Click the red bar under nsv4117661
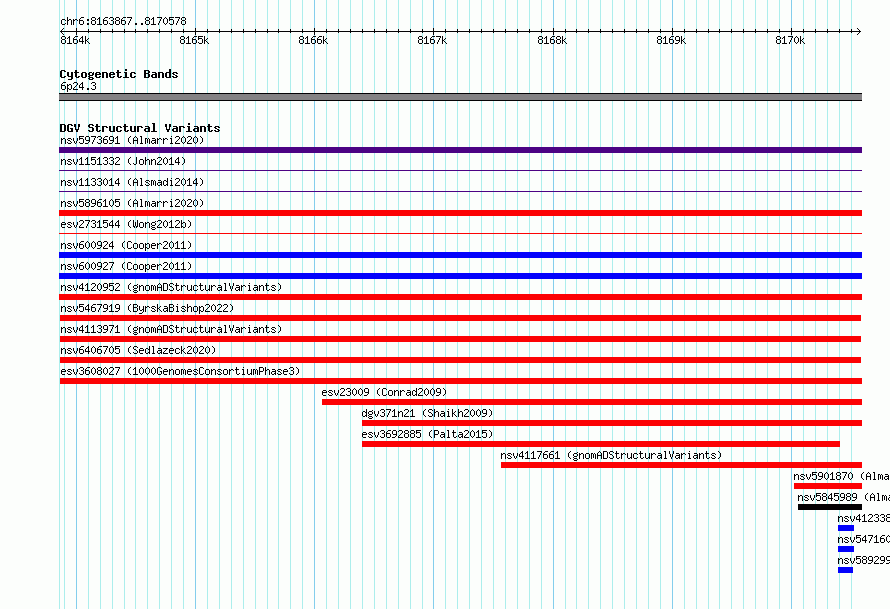This screenshot has width=890, height=609. (x=681, y=465)
